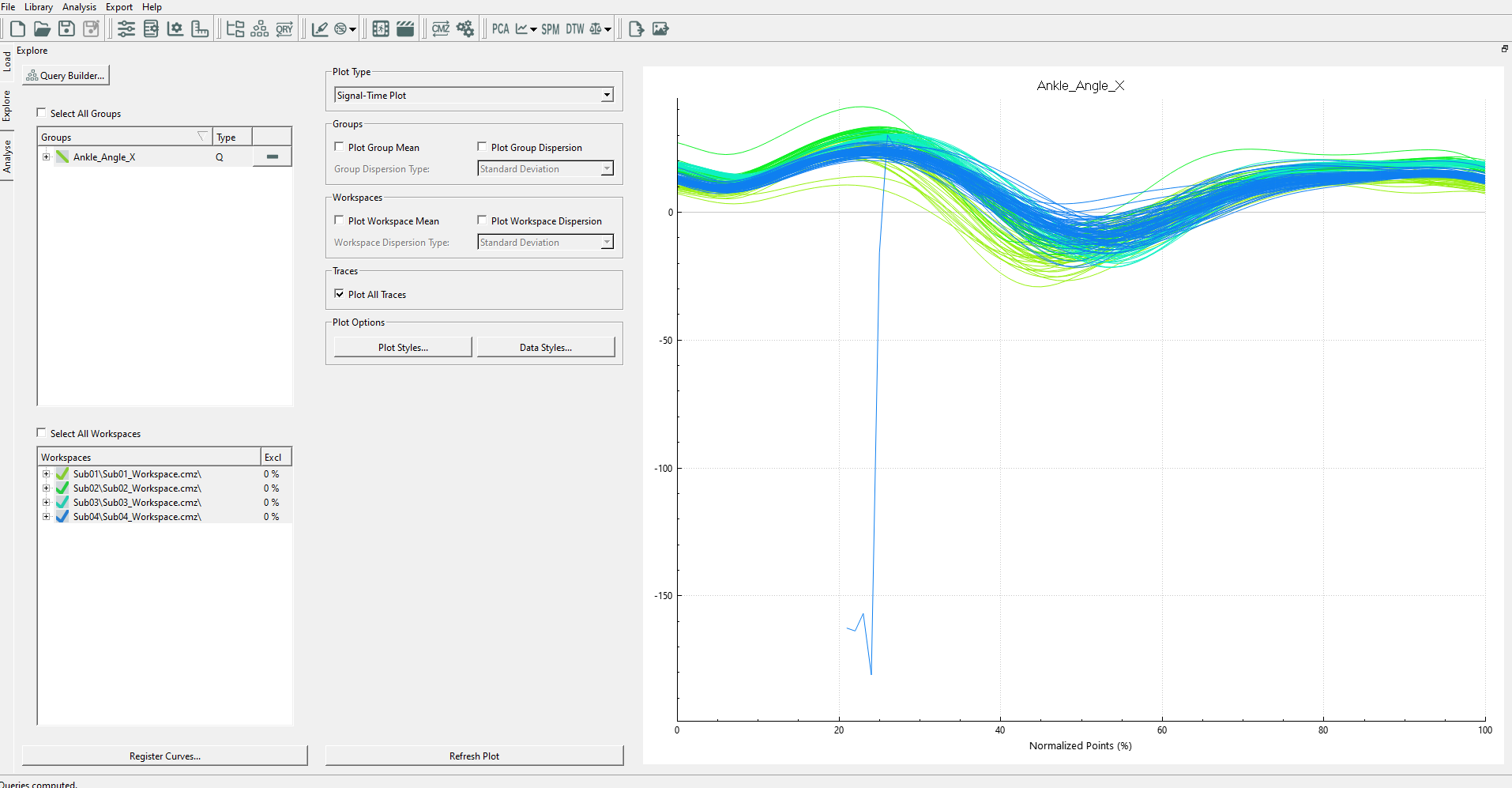Uncheck the Plot All Traces checkbox
1512x788 pixels.
click(339, 294)
